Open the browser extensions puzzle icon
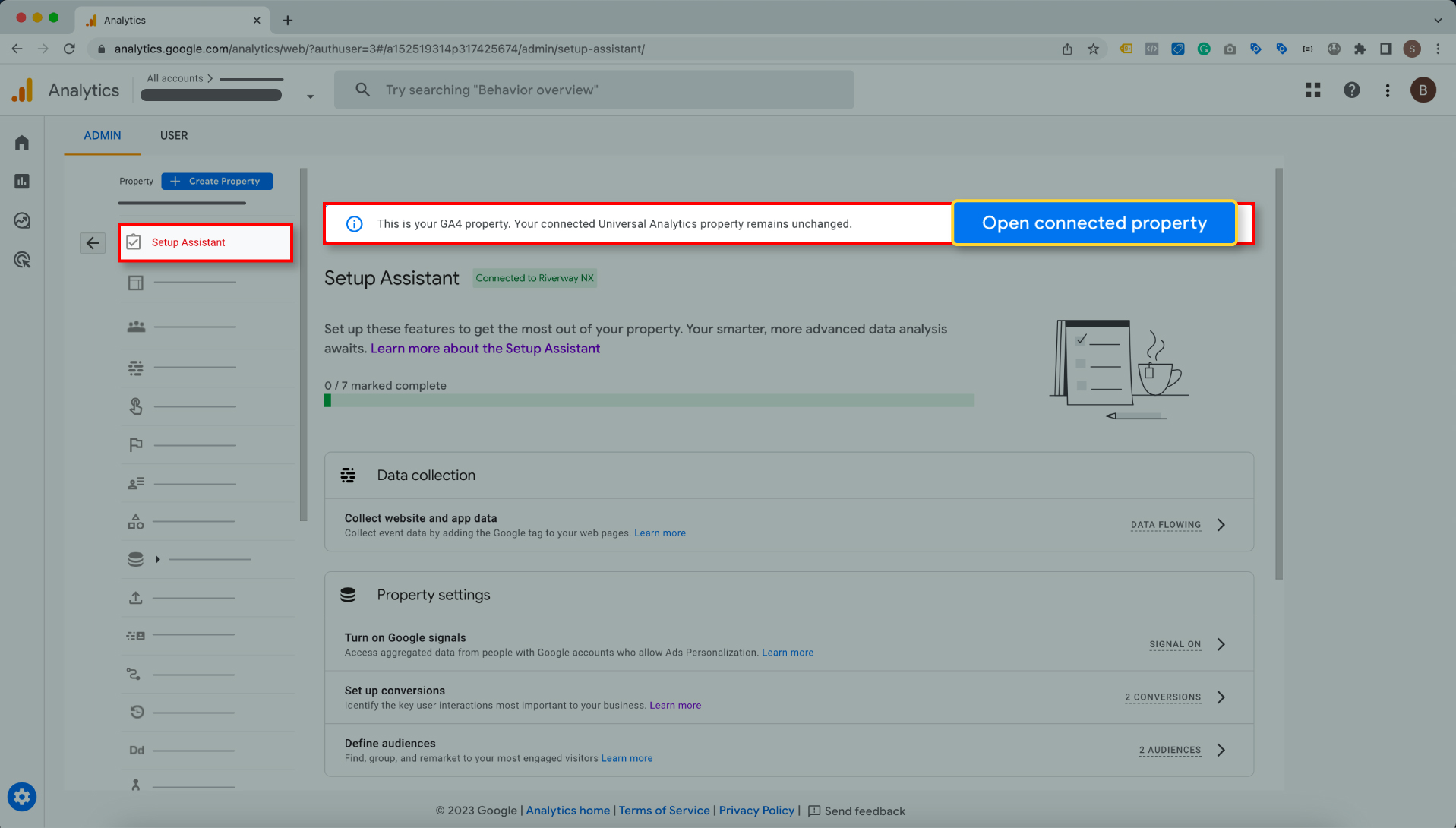This screenshot has width=1456, height=828. pos(1360,49)
